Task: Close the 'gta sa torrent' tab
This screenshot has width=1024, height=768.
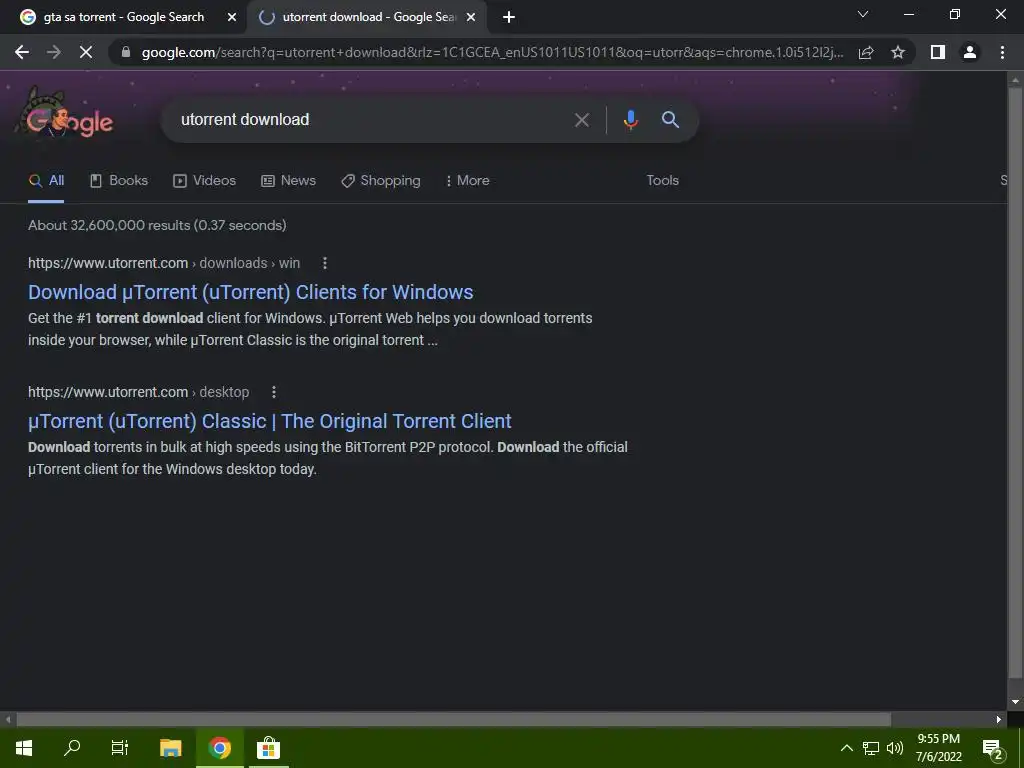Action: (x=232, y=18)
